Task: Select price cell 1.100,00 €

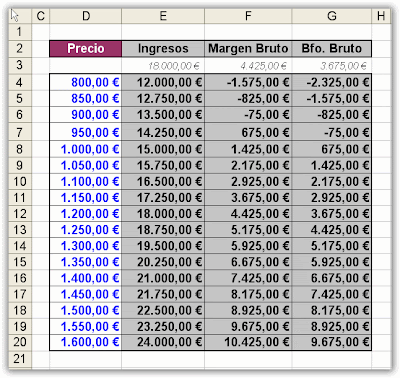Action: pyautogui.click(x=86, y=181)
